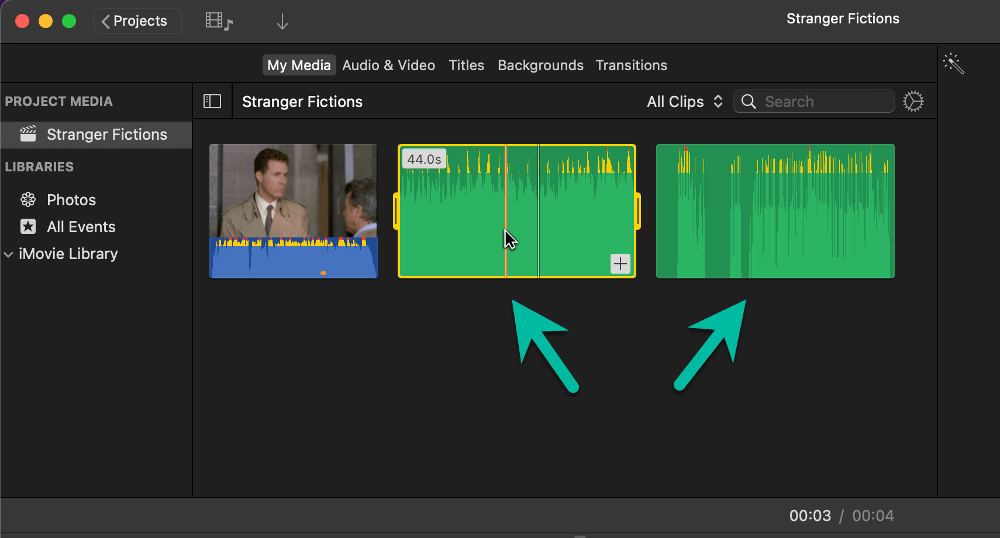1000x538 pixels.
Task: Select the video clip thumbnail with the man
Action: click(x=293, y=211)
